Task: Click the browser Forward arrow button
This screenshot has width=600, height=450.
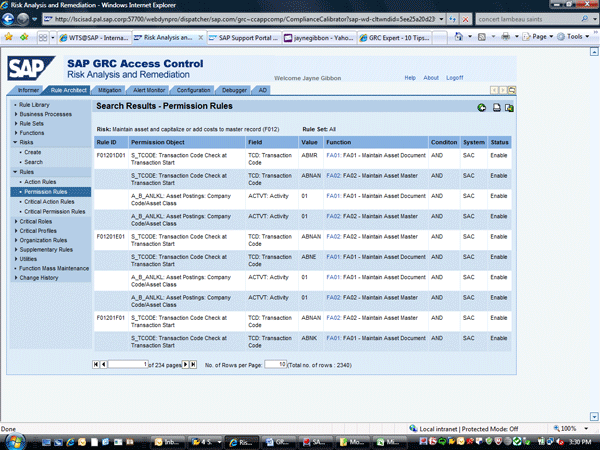Action: pyautogui.click(x=23, y=19)
